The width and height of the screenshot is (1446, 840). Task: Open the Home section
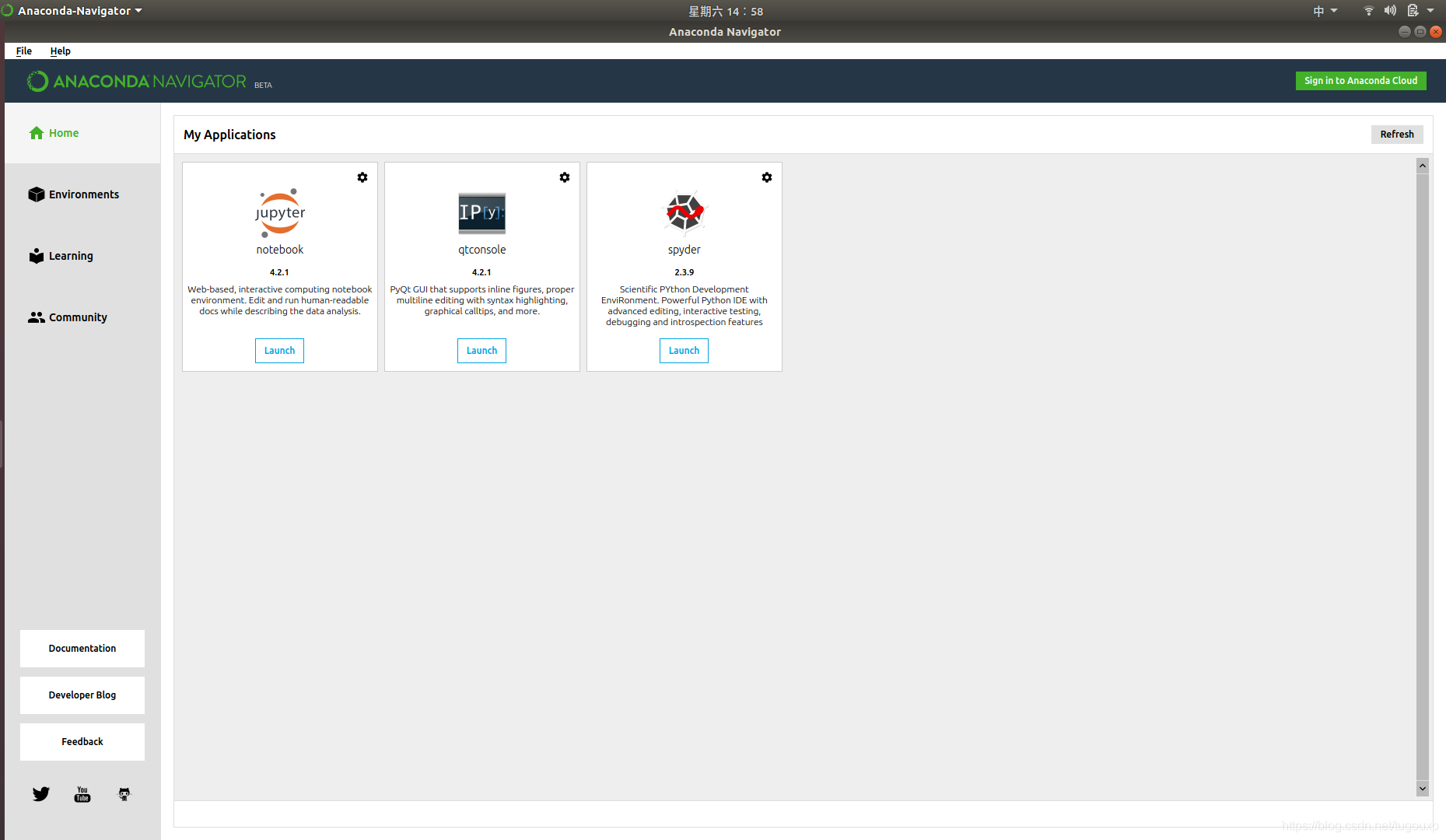tap(82, 133)
